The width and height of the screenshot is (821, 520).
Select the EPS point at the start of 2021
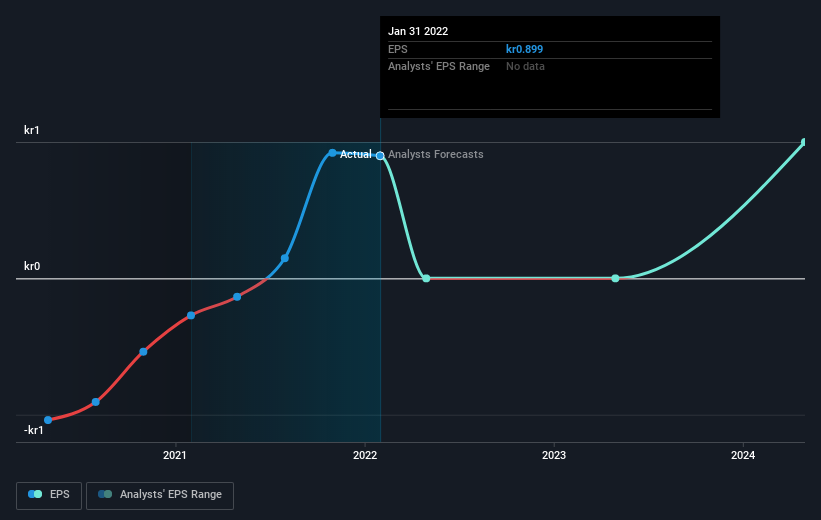[x=191, y=315]
